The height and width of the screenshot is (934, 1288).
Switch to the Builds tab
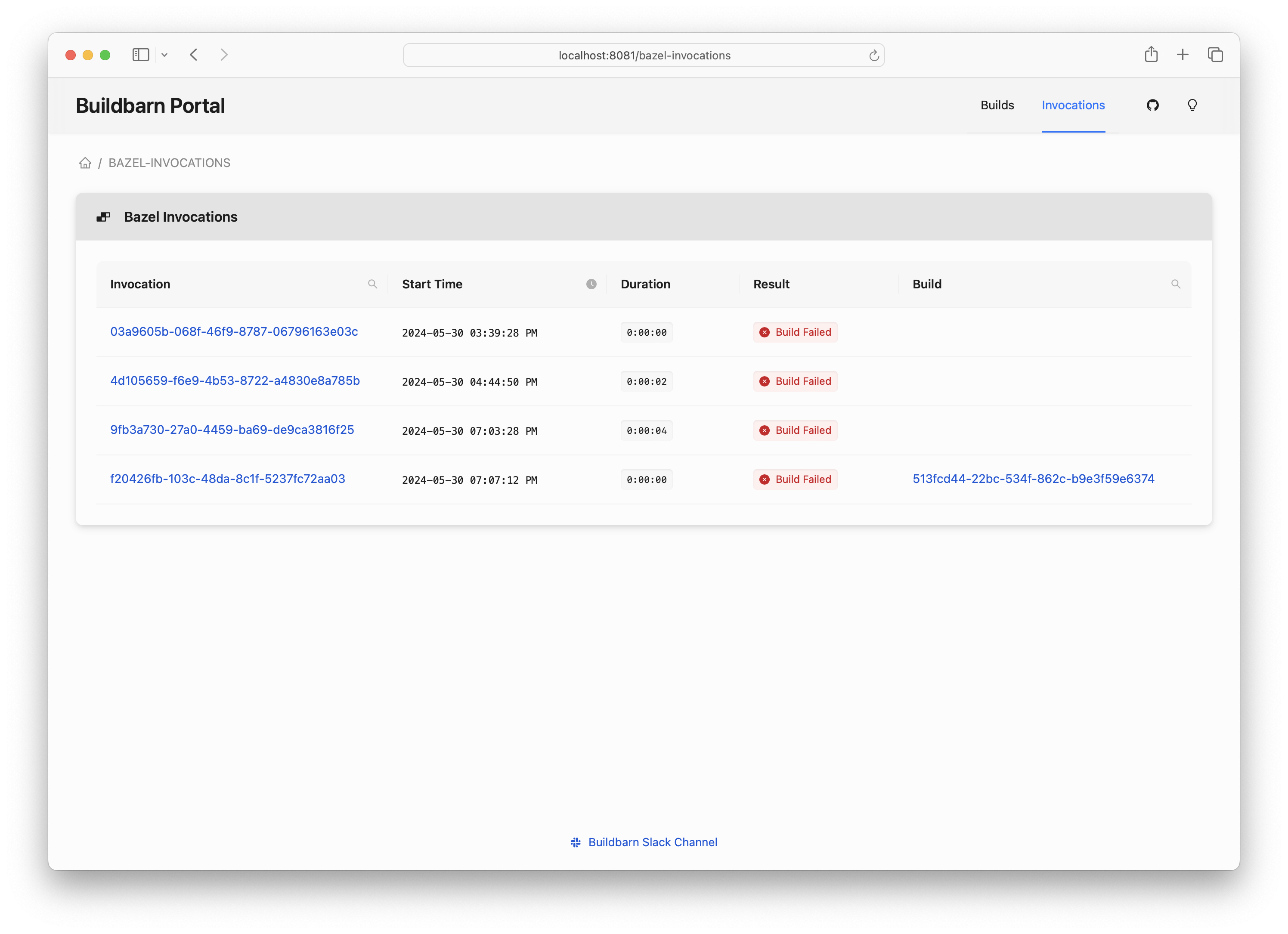coord(997,105)
